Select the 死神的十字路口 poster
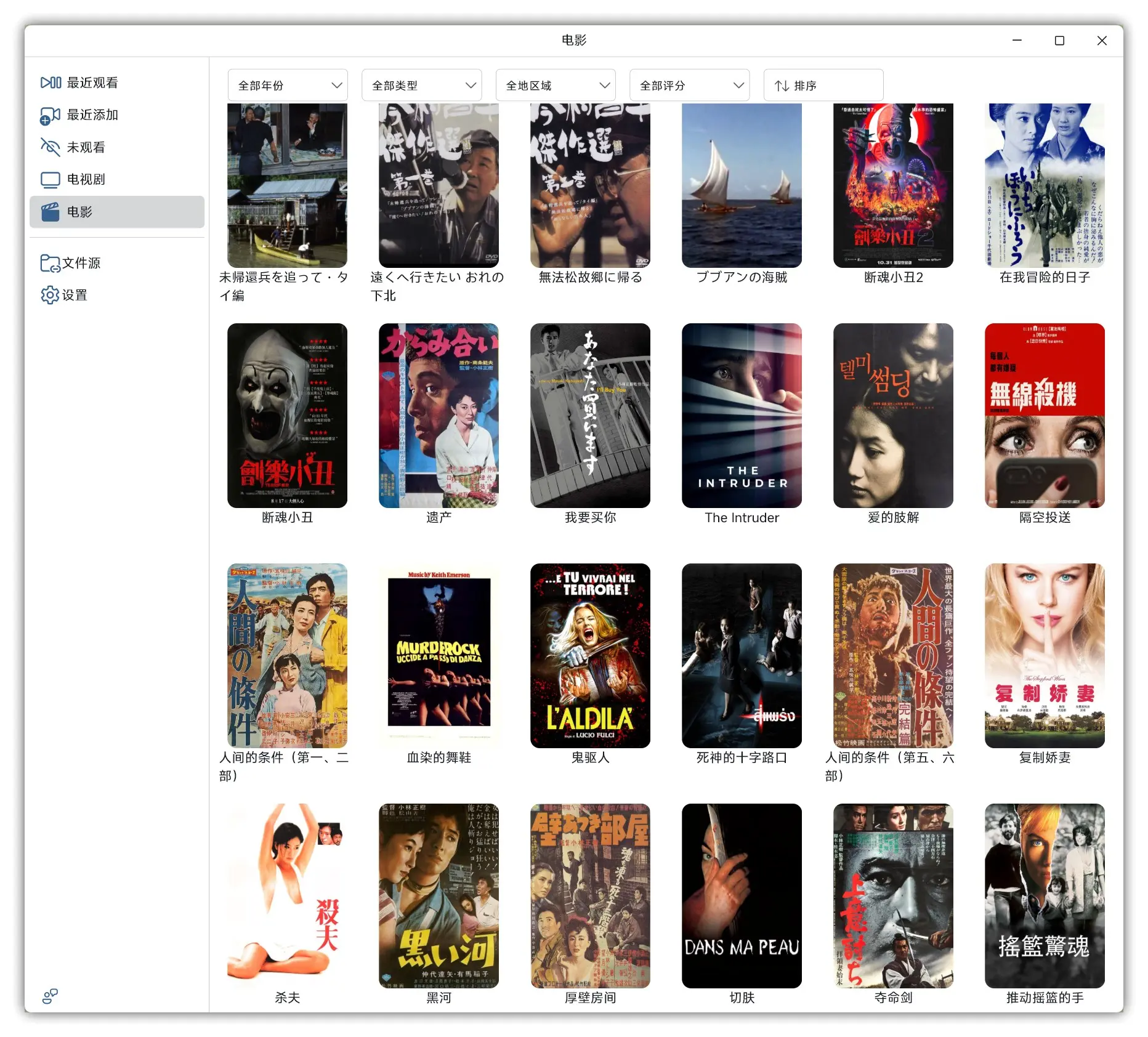 (742, 656)
